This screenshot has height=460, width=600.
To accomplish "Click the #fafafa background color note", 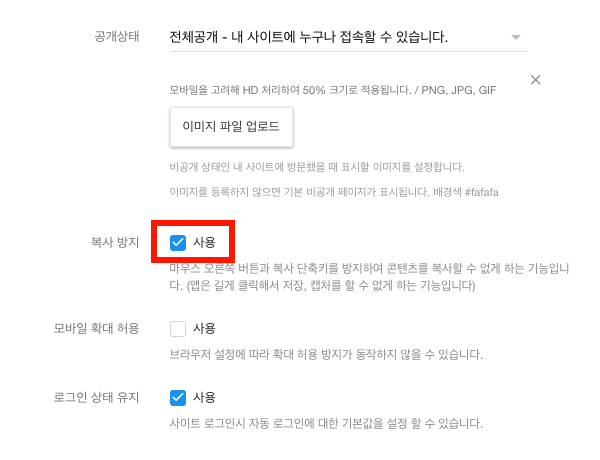I will coord(481,192).
